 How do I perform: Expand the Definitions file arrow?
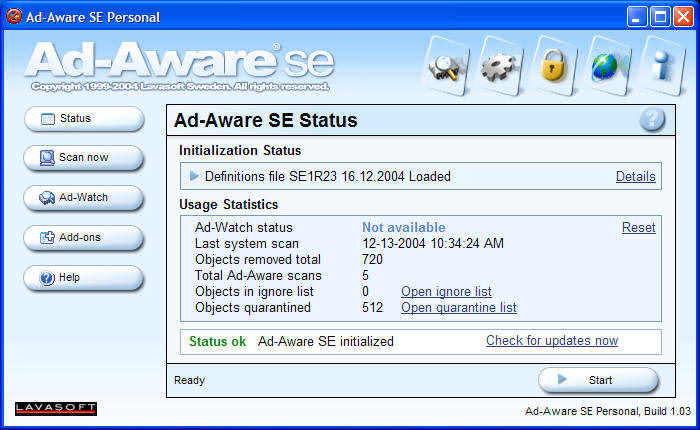point(194,176)
